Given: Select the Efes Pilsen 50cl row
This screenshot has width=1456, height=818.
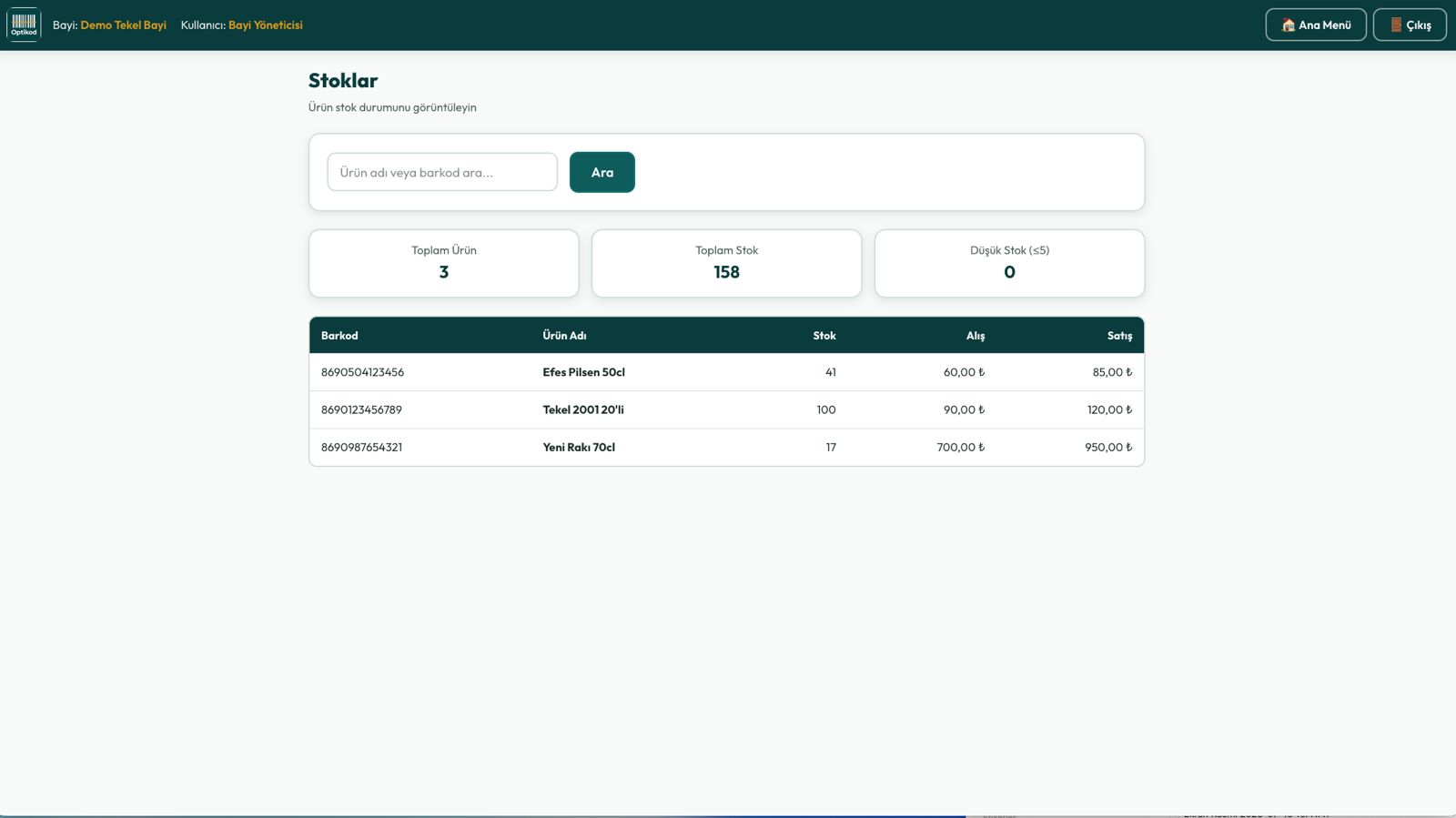Looking at the screenshot, I should click(726, 372).
